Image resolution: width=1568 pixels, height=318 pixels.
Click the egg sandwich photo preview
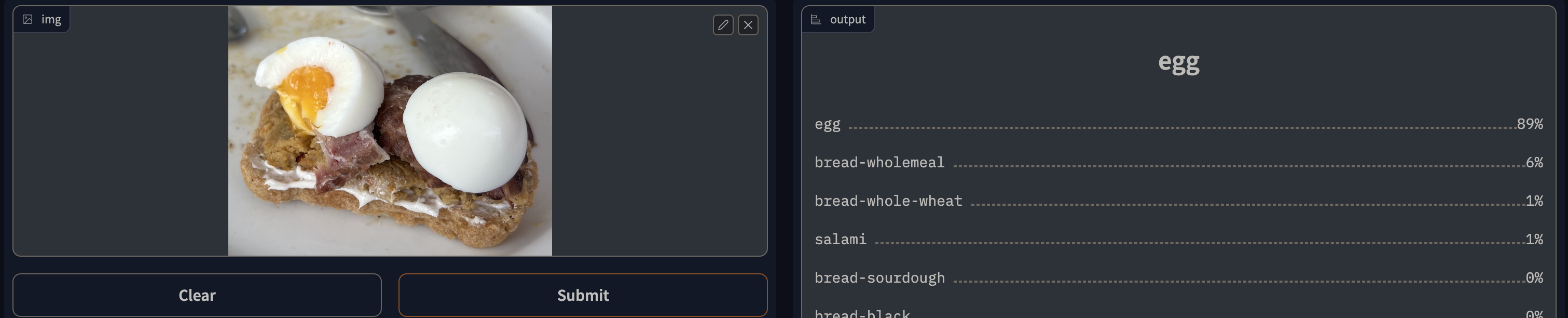(390, 130)
